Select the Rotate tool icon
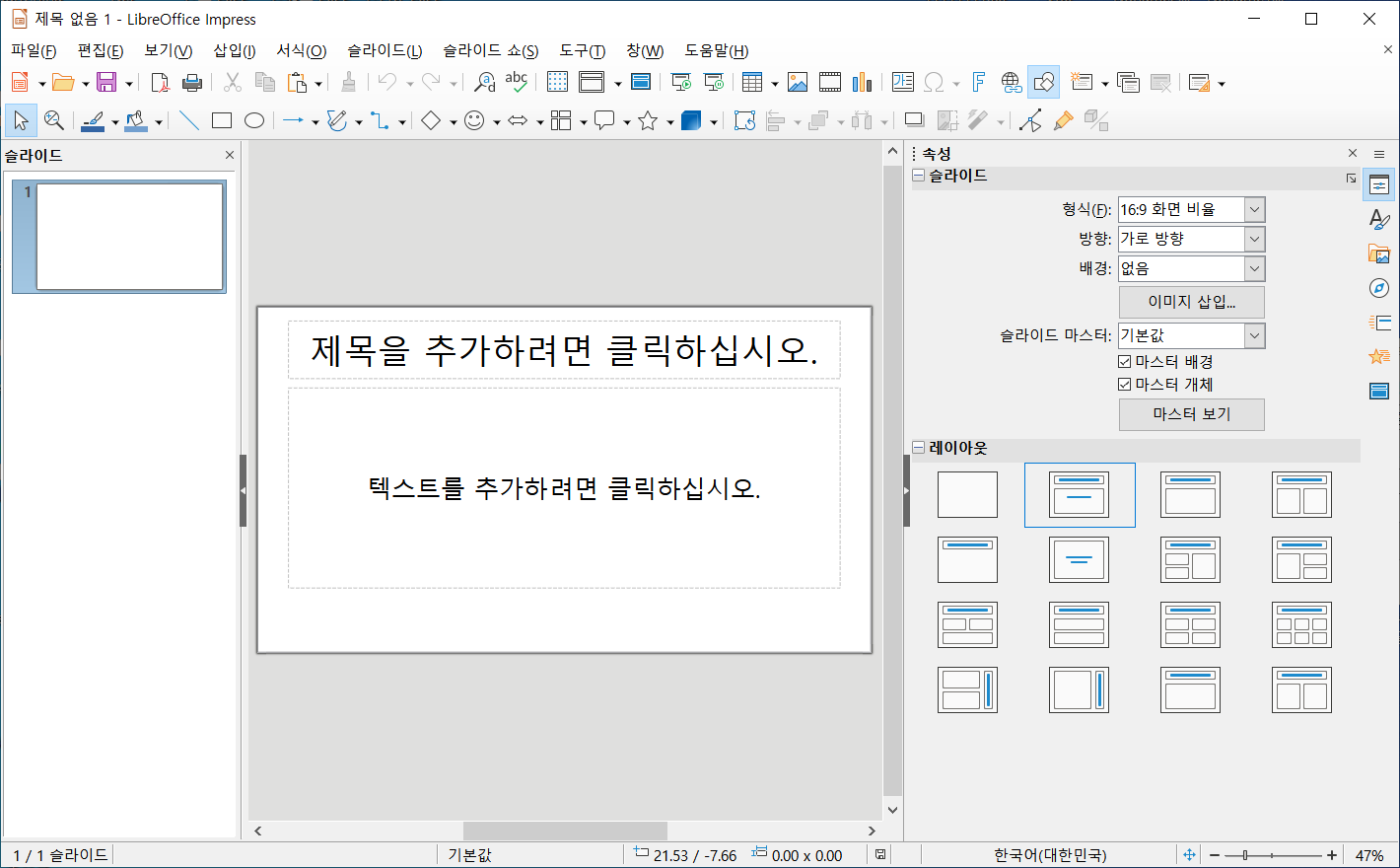The height and width of the screenshot is (868, 1400). [x=744, y=121]
